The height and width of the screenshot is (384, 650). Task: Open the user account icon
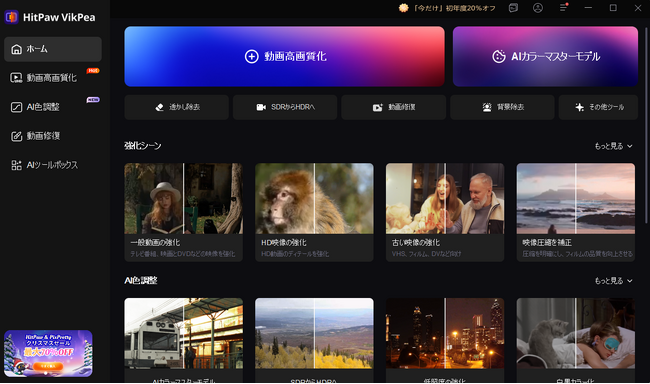[538, 8]
